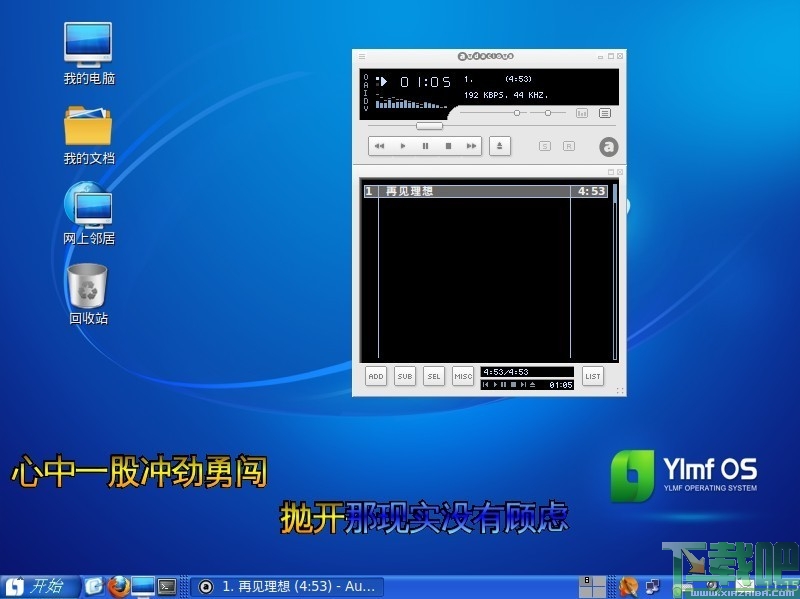Click the playlist vertical scrollbar
The image size is (800, 599).
(x=615, y=271)
